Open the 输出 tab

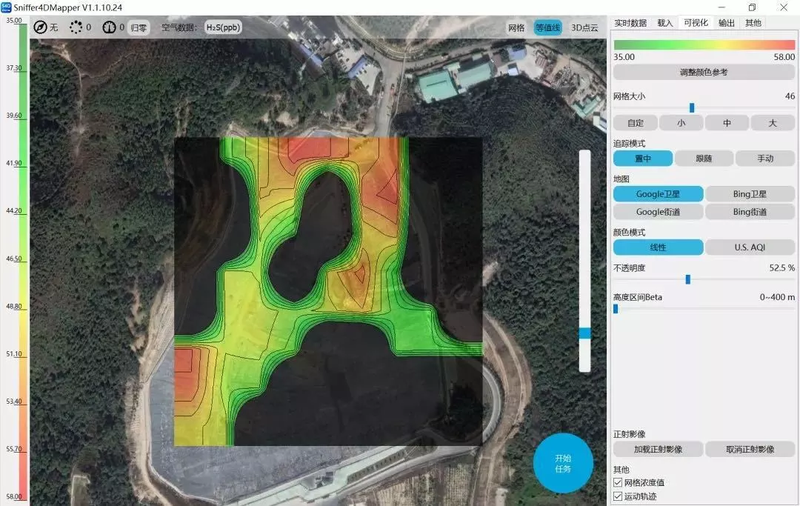(x=727, y=23)
